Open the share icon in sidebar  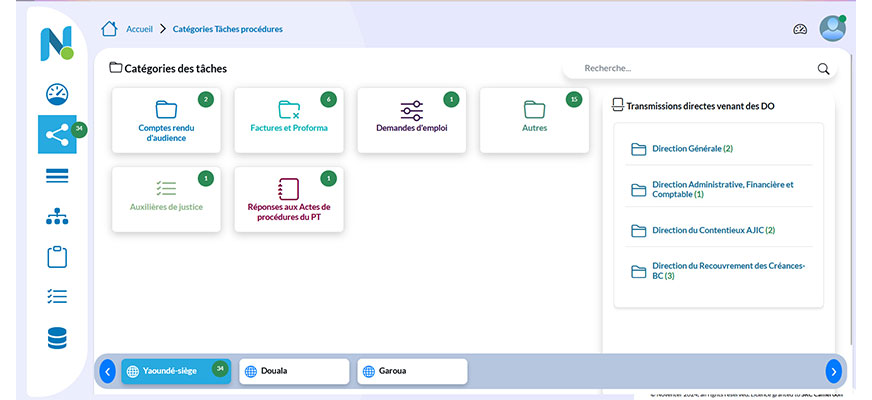click(57, 135)
